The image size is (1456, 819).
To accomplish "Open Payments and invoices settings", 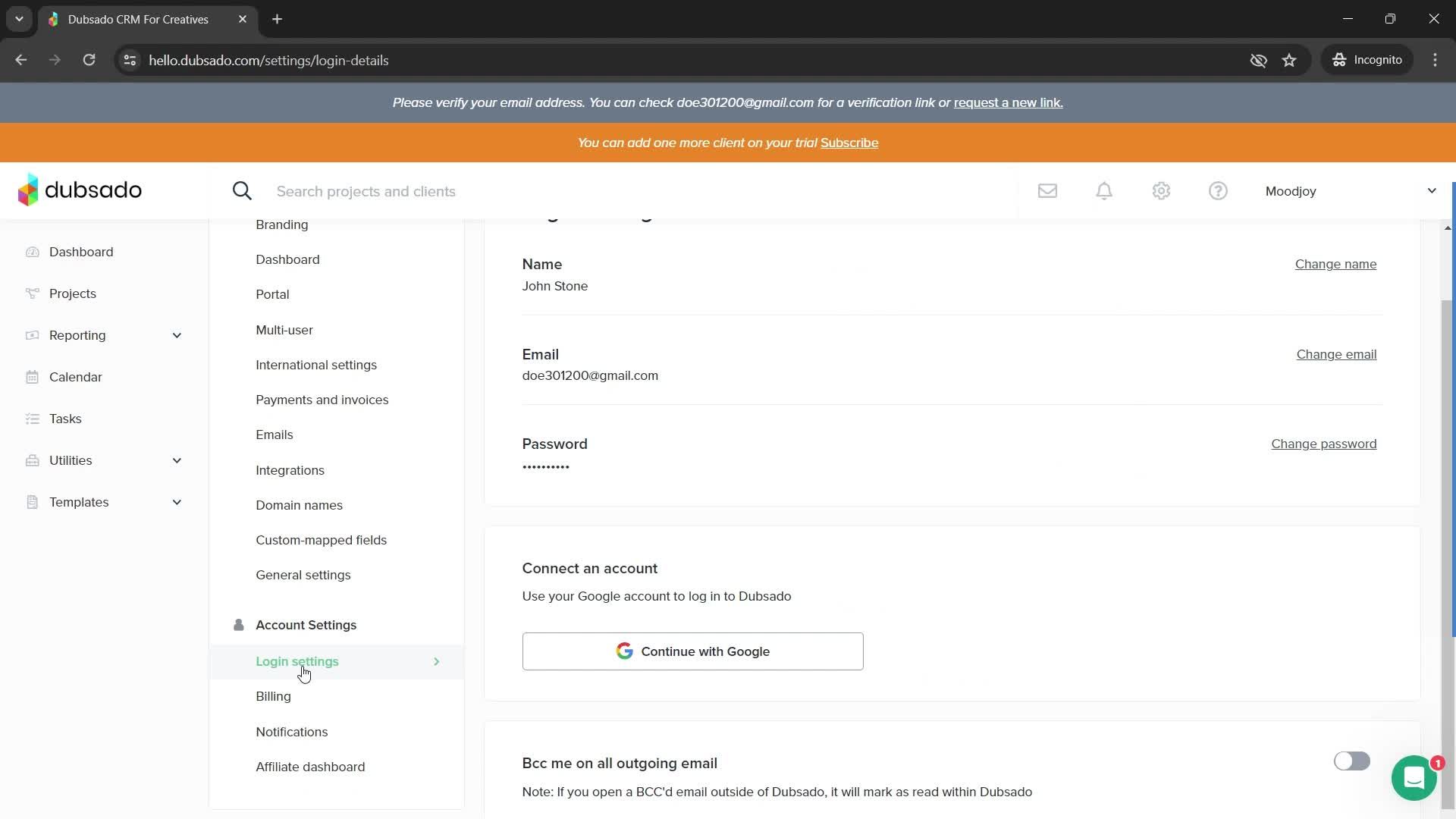I will click(x=322, y=400).
